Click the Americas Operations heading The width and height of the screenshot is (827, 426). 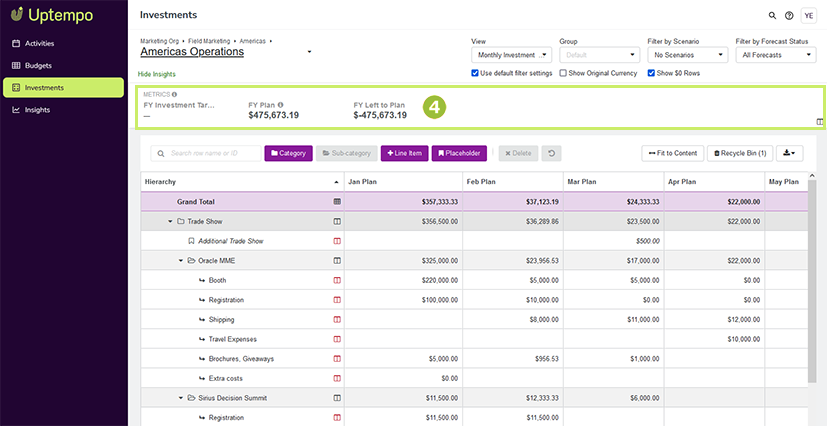tap(192, 52)
